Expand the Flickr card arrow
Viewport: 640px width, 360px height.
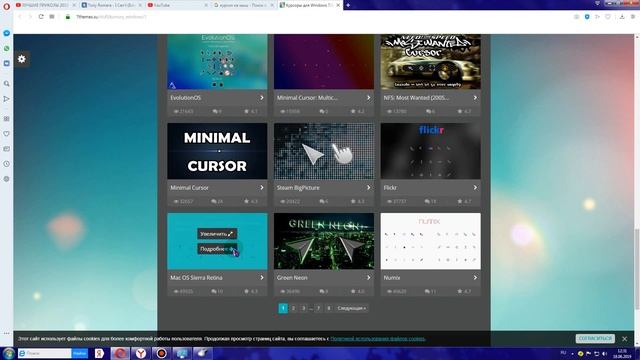(475, 188)
